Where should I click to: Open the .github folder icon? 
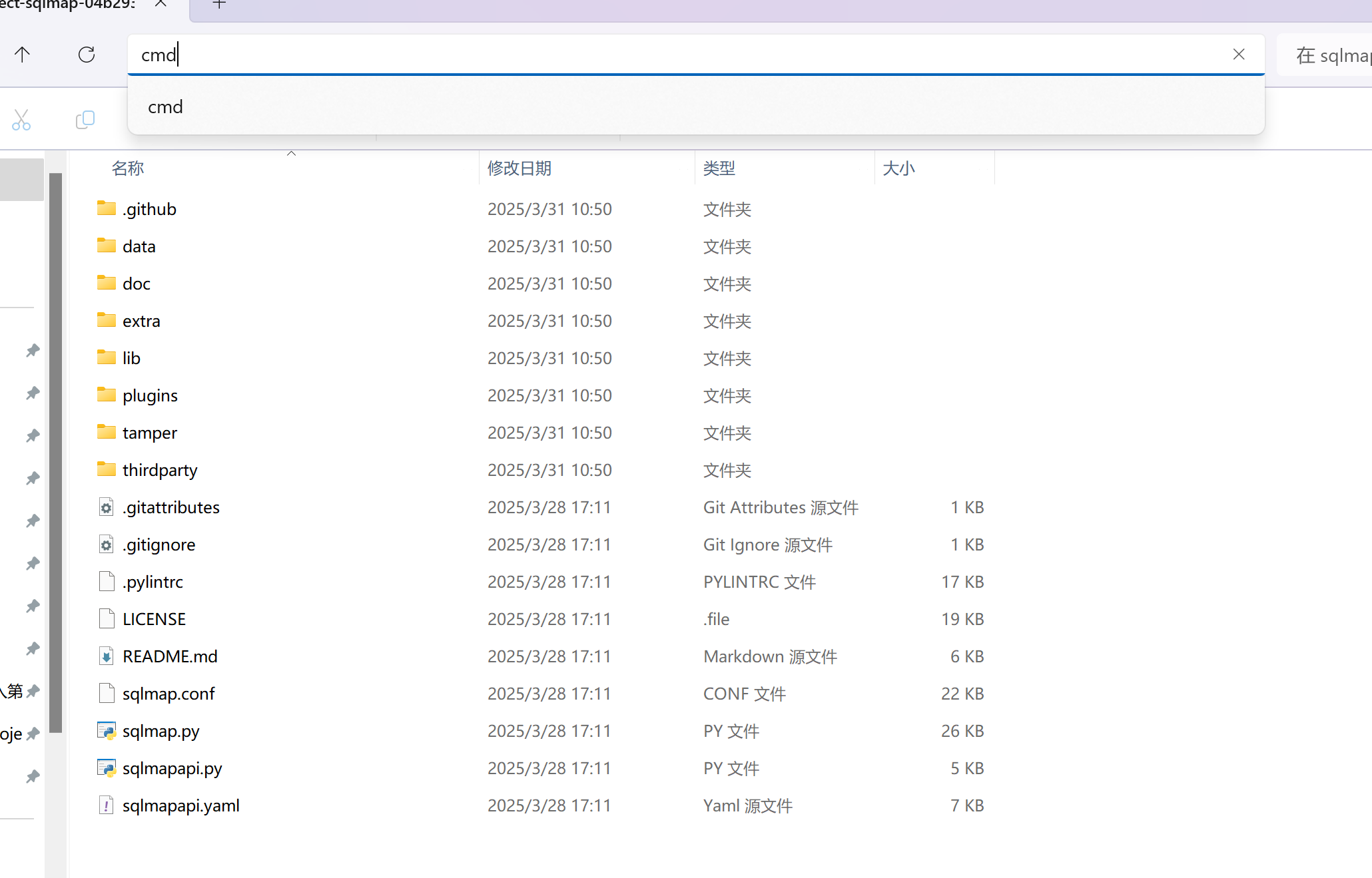[107, 209]
